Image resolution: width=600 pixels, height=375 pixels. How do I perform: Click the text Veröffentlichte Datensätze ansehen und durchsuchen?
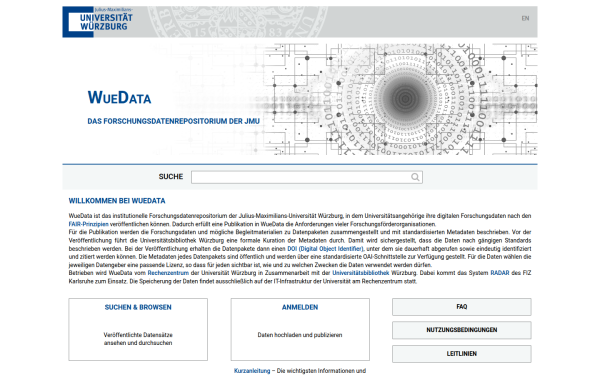[x=138, y=339]
